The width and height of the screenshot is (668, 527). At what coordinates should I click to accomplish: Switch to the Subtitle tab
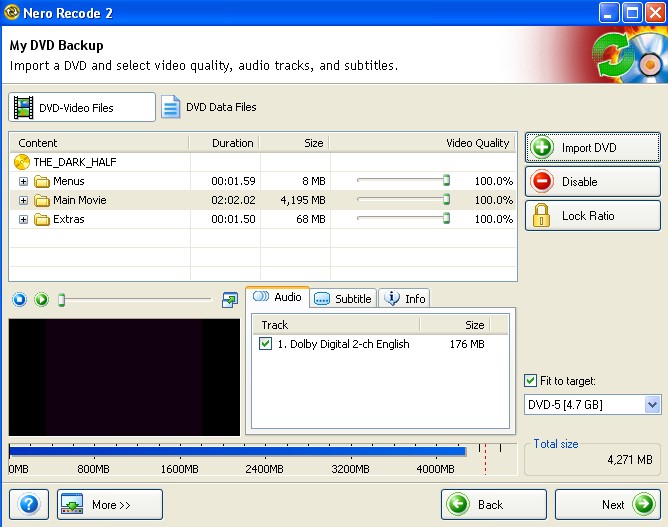point(343,299)
